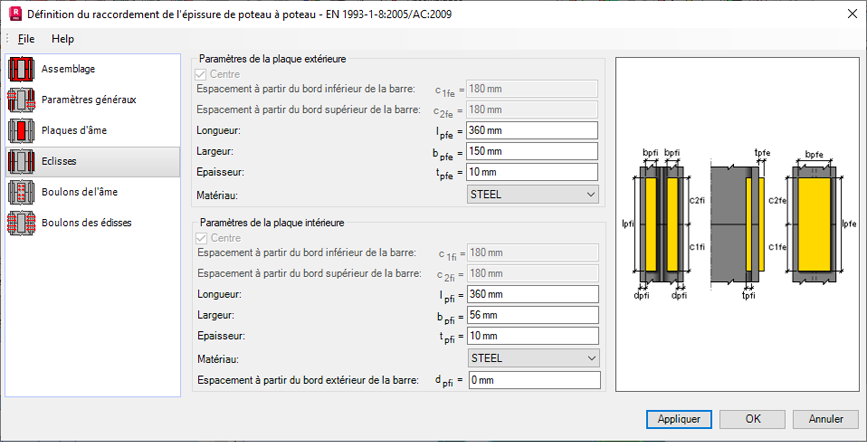Click the exterior plate Longueur field

click(531, 131)
